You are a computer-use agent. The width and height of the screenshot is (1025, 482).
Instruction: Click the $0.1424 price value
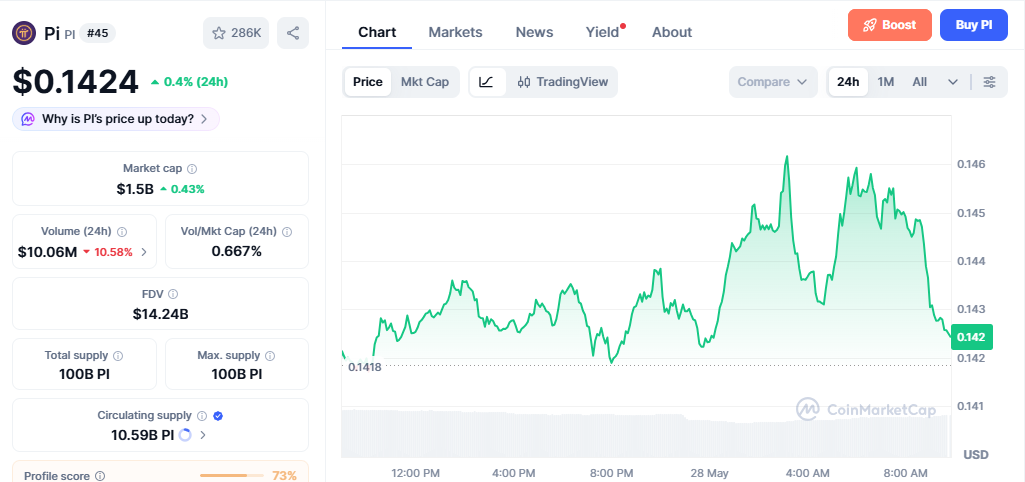[76, 82]
